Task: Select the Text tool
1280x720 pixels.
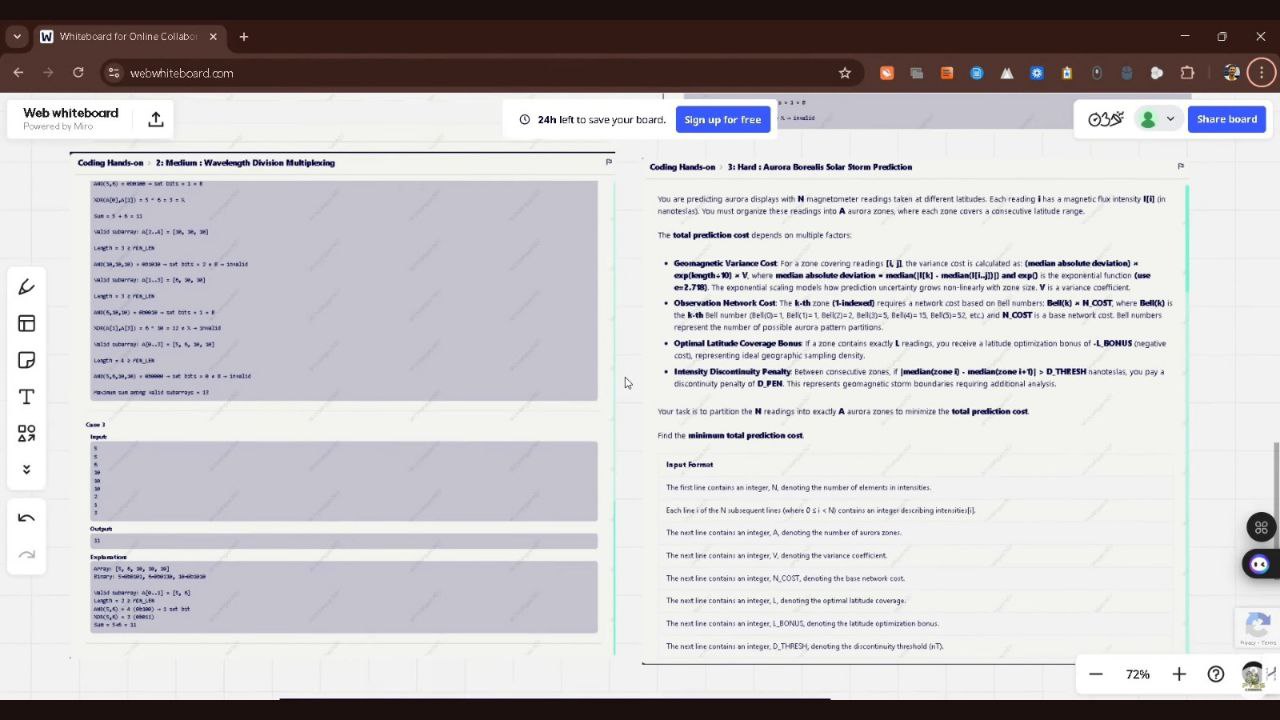Action: [x=27, y=397]
